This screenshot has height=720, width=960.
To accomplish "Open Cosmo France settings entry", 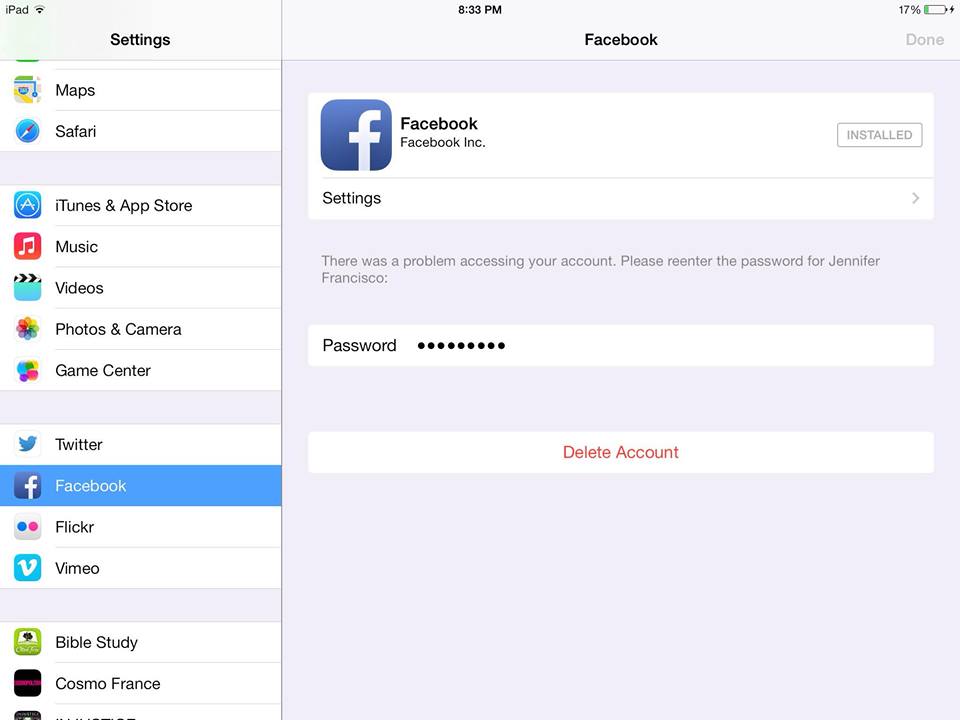I will [x=141, y=683].
